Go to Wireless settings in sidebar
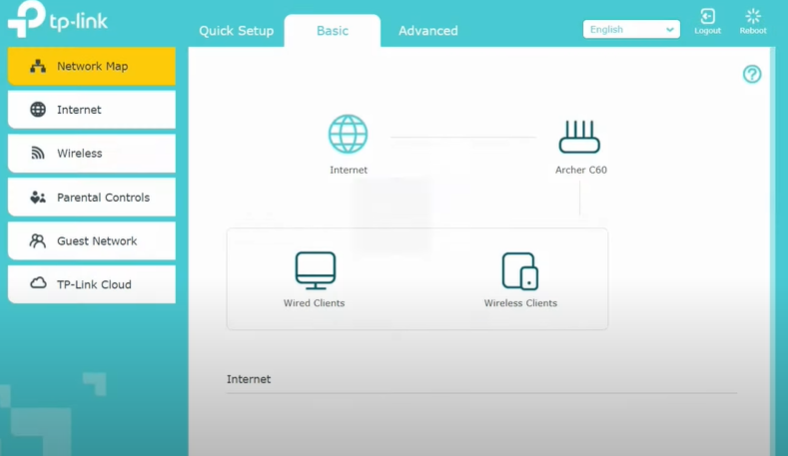The image size is (788, 456). (92, 154)
